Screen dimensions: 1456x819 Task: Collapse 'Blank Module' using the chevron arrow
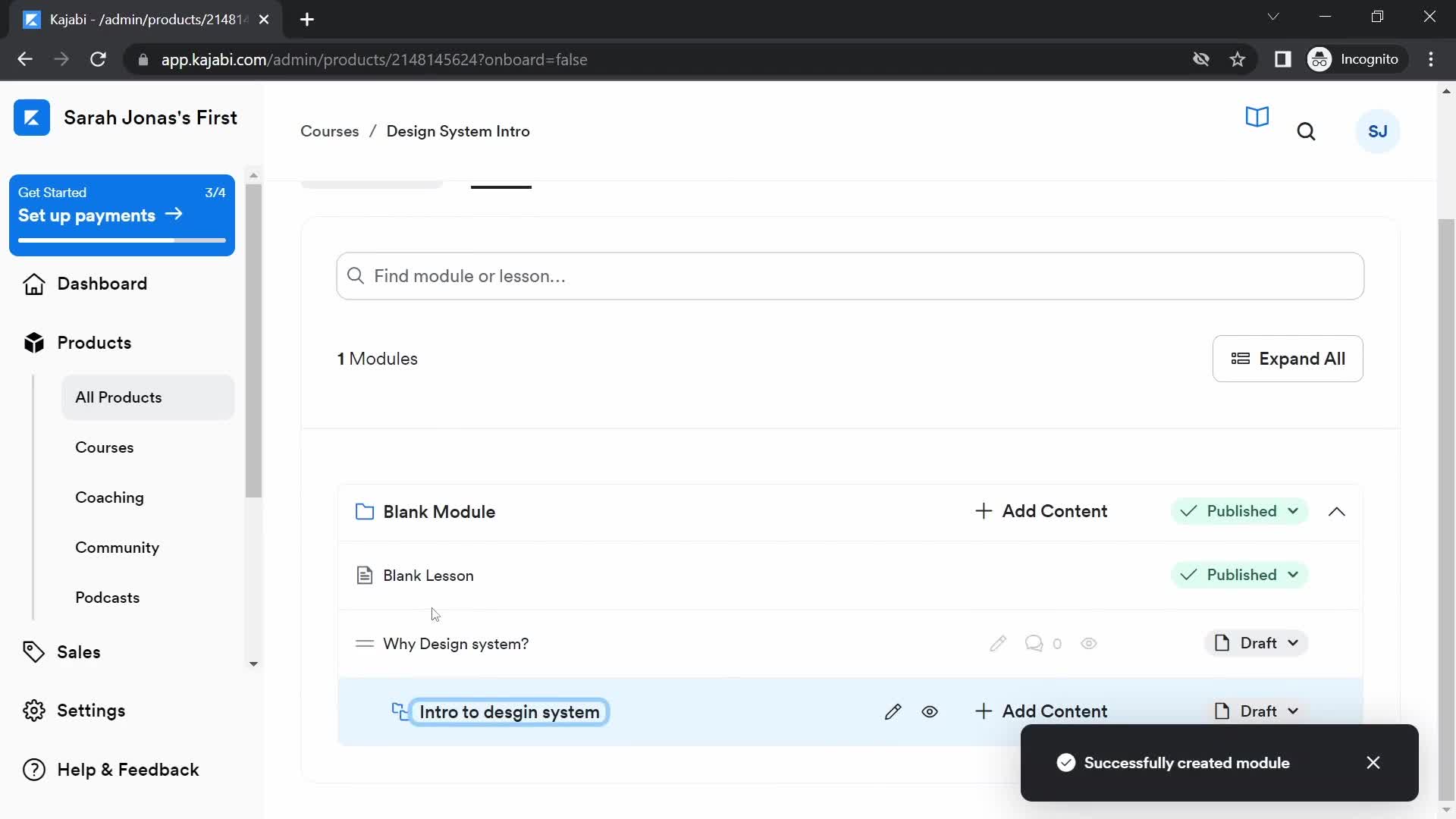(x=1338, y=512)
